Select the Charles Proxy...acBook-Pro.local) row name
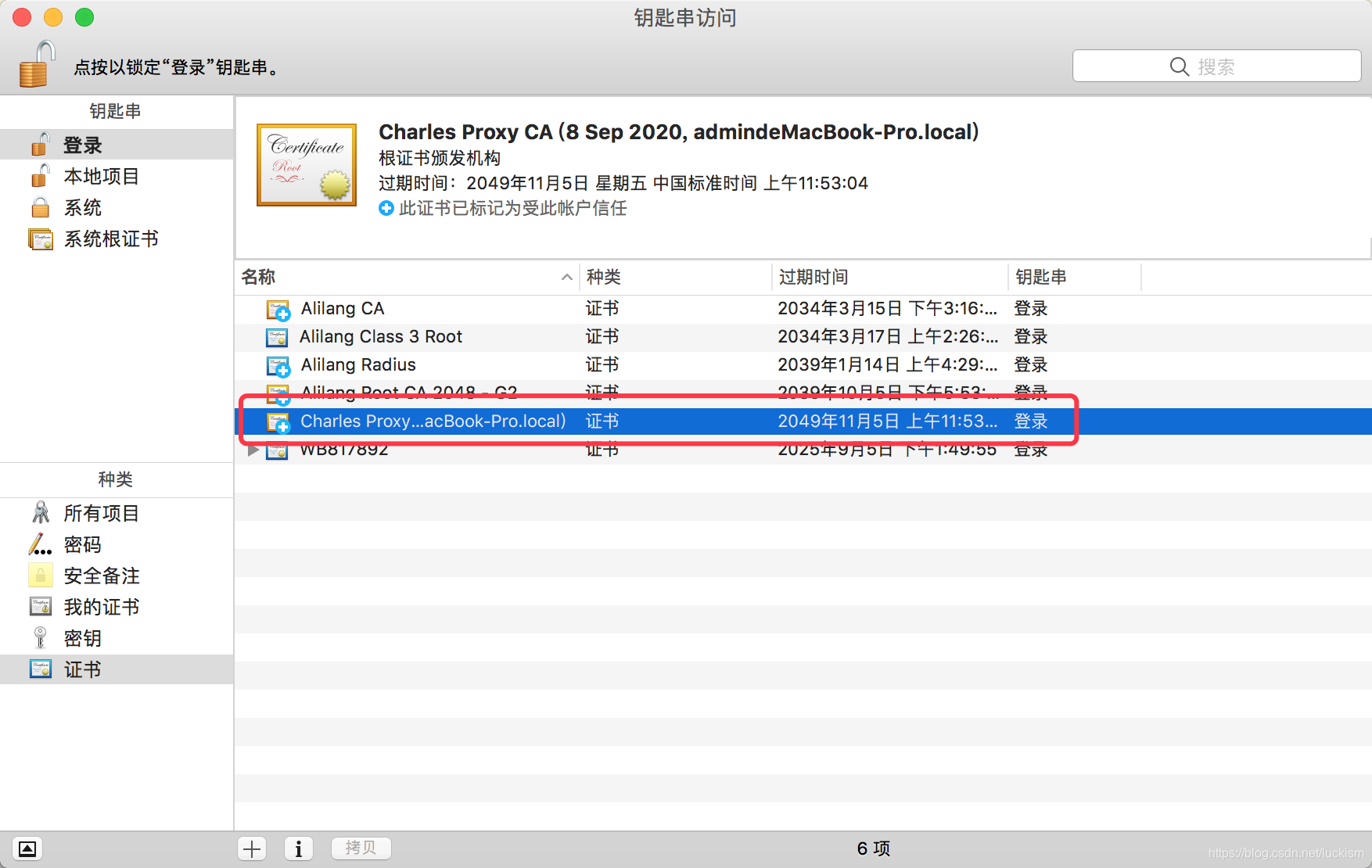Viewport: 1372px width, 868px height. [x=433, y=421]
